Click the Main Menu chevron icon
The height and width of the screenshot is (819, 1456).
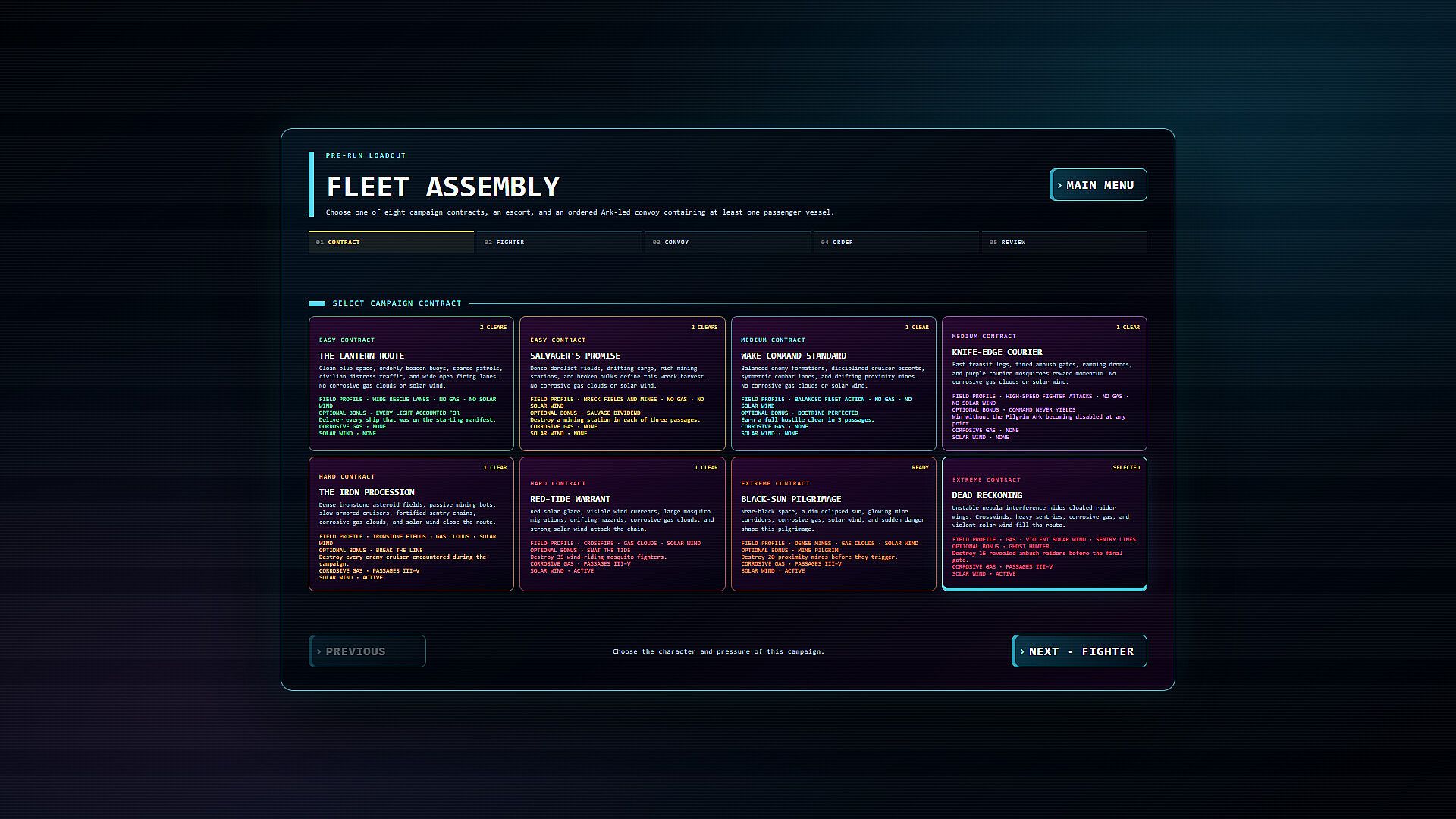pyautogui.click(x=1059, y=186)
